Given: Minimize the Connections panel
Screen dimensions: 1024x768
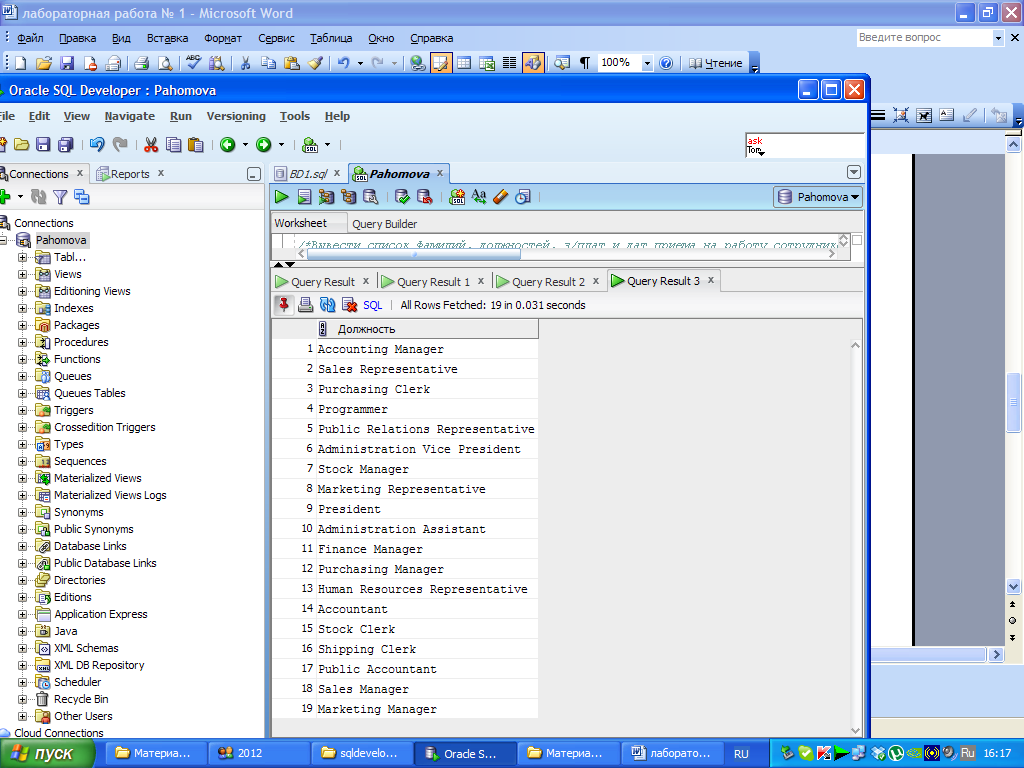Looking at the screenshot, I should coord(253,174).
